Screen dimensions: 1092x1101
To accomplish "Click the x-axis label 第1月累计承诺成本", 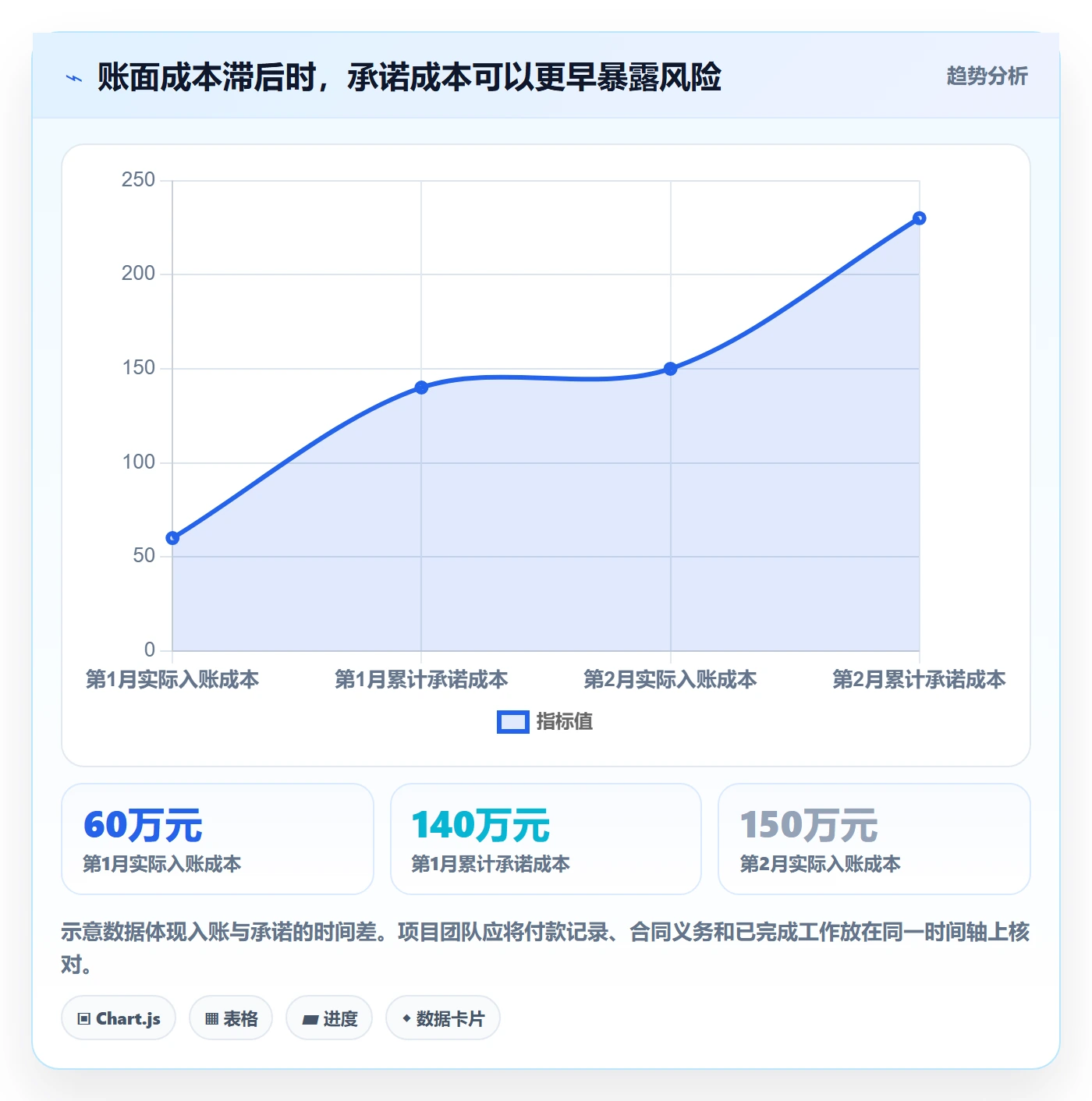I will 421,679.
